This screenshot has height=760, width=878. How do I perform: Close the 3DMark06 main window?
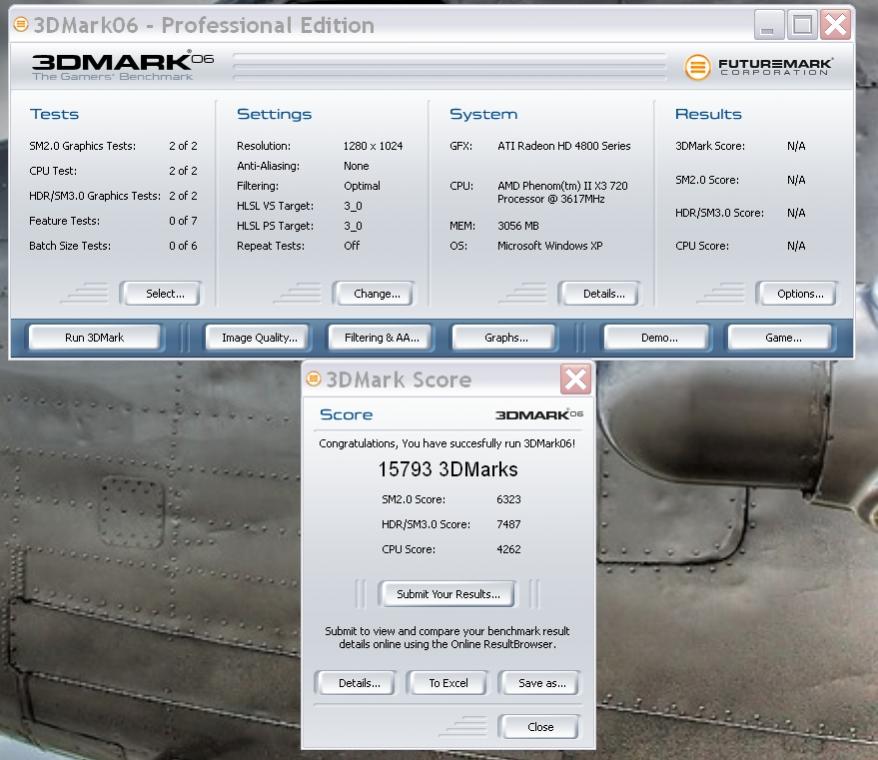point(835,25)
